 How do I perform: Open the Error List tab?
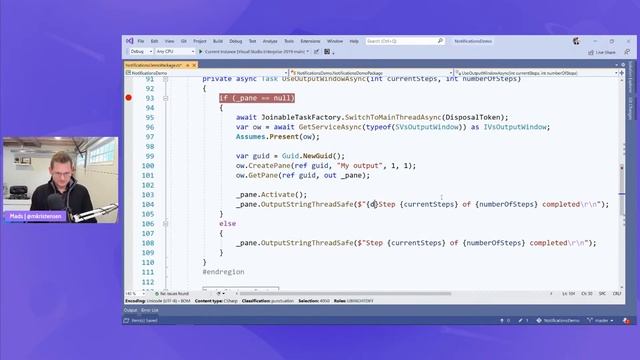click(149, 310)
